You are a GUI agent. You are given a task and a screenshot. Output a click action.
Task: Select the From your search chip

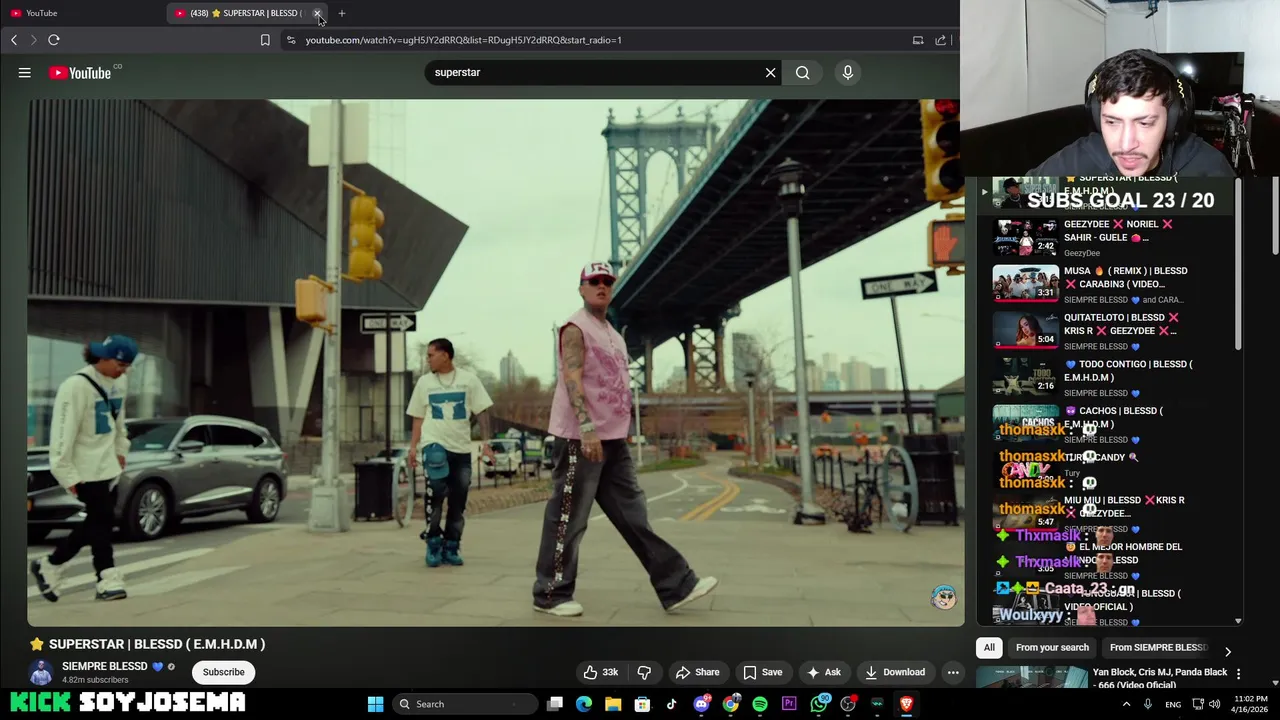click(x=1052, y=647)
